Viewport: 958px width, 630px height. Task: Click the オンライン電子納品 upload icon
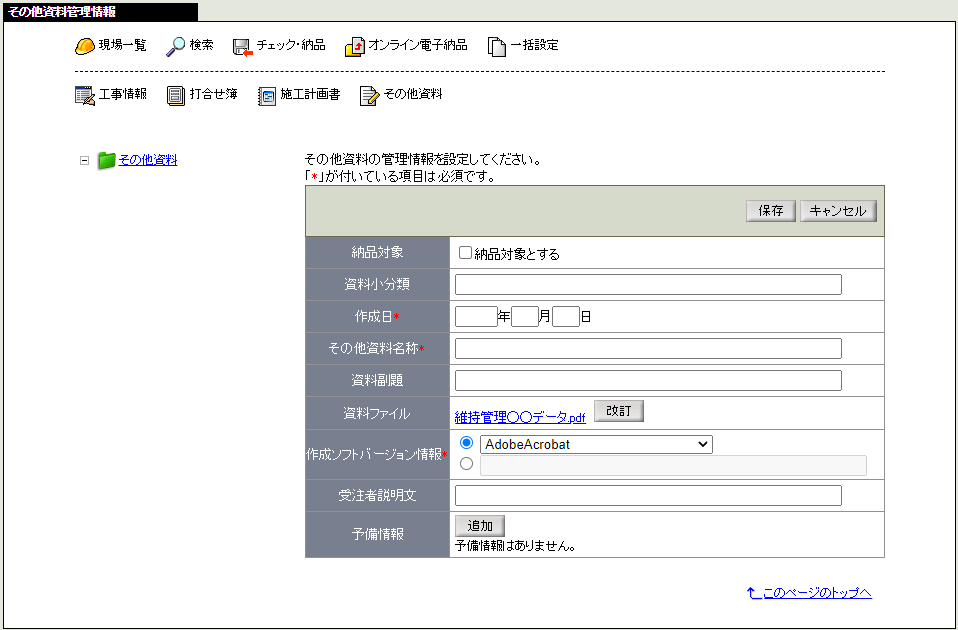pos(355,46)
